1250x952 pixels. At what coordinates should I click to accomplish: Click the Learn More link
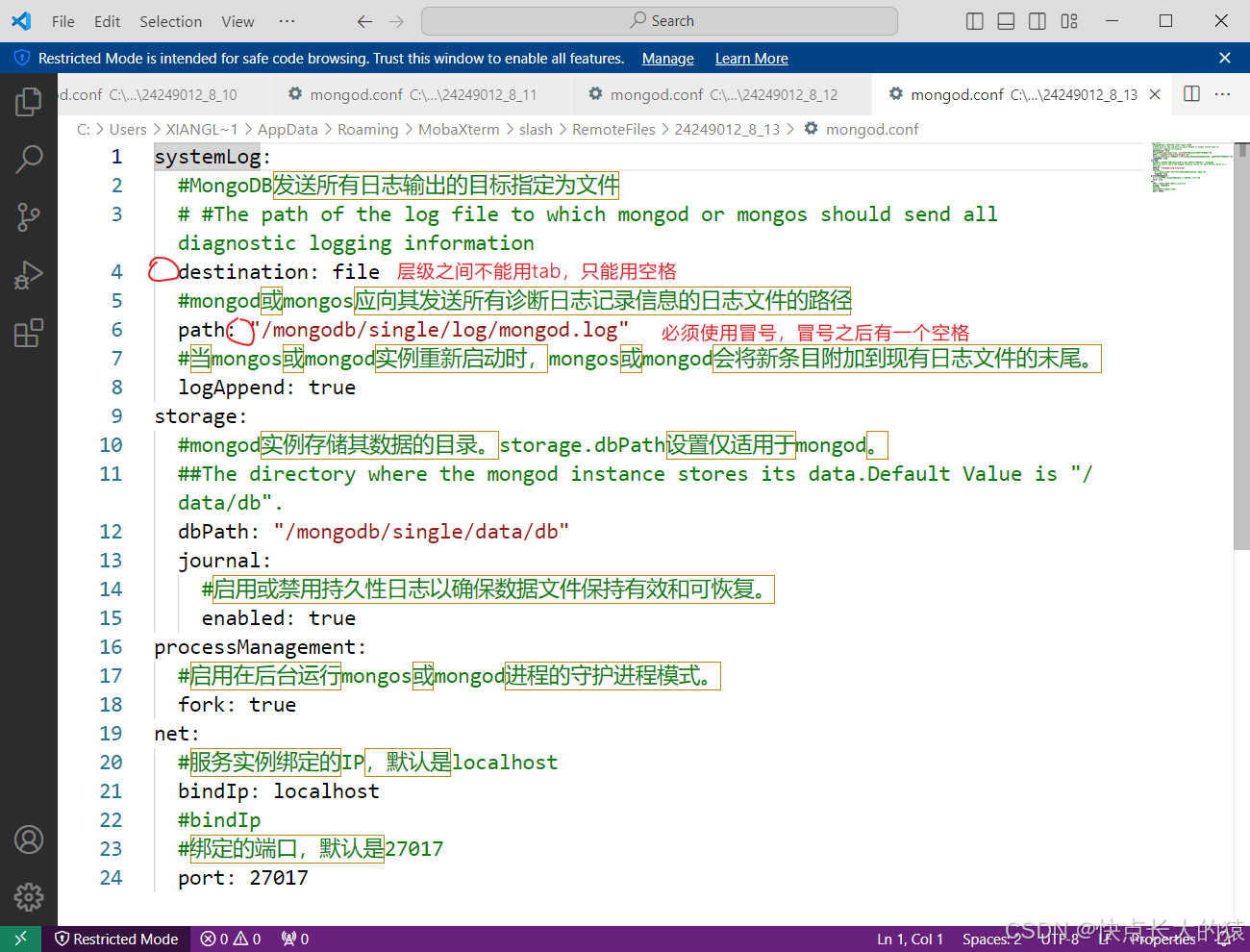pyautogui.click(x=751, y=58)
